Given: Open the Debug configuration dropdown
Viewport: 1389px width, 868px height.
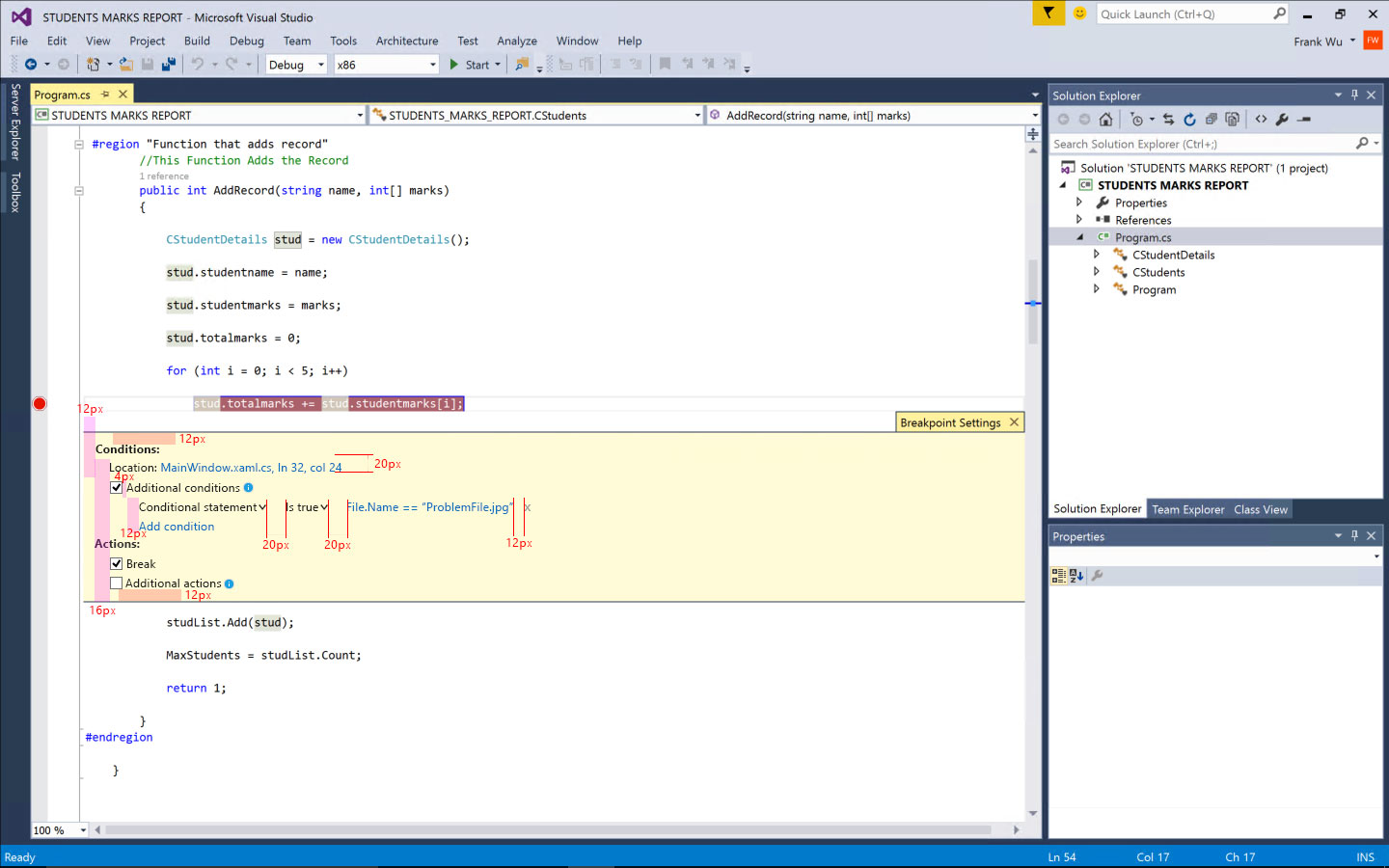Looking at the screenshot, I should click(296, 65).
